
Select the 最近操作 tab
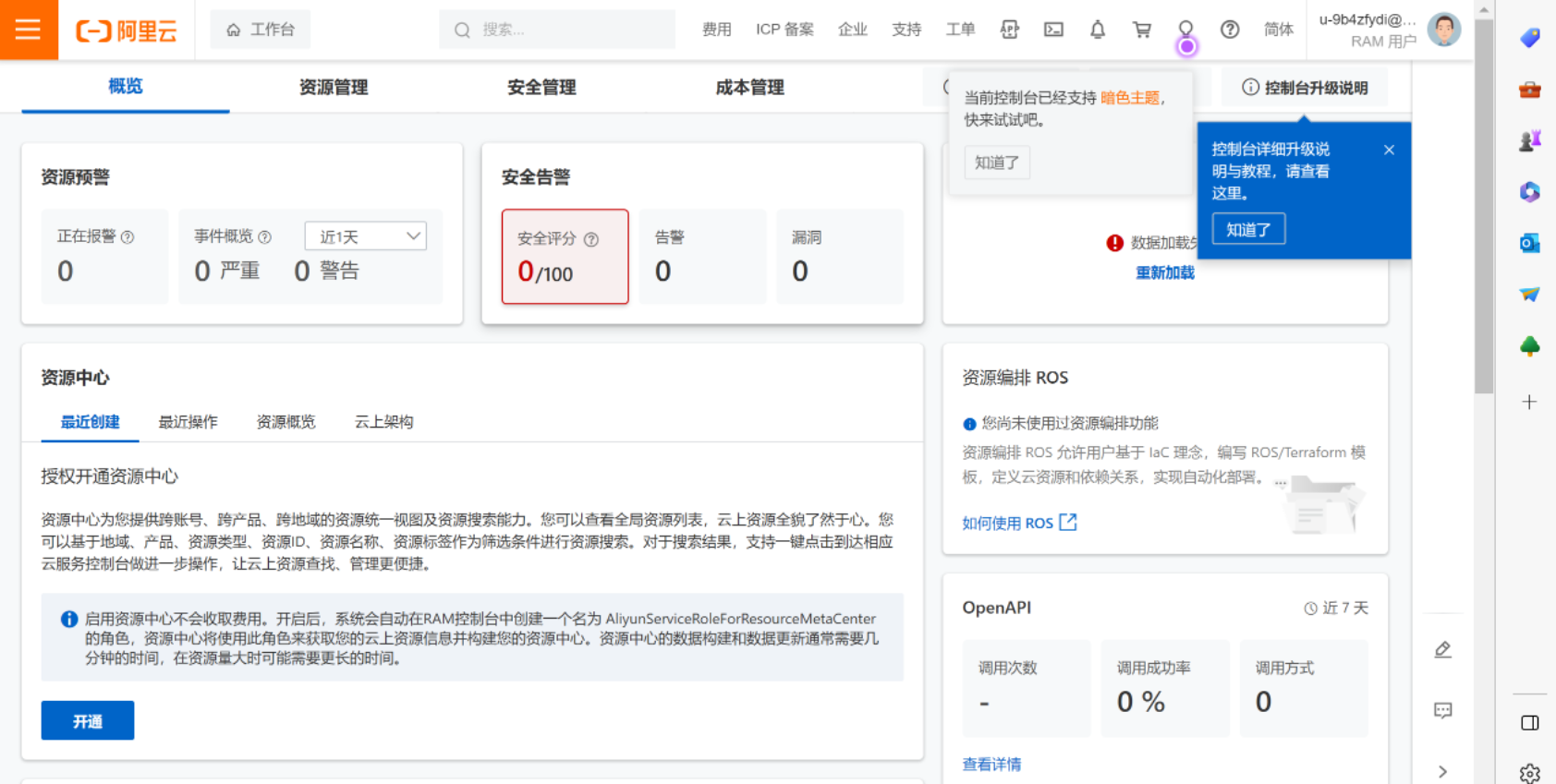188,422
